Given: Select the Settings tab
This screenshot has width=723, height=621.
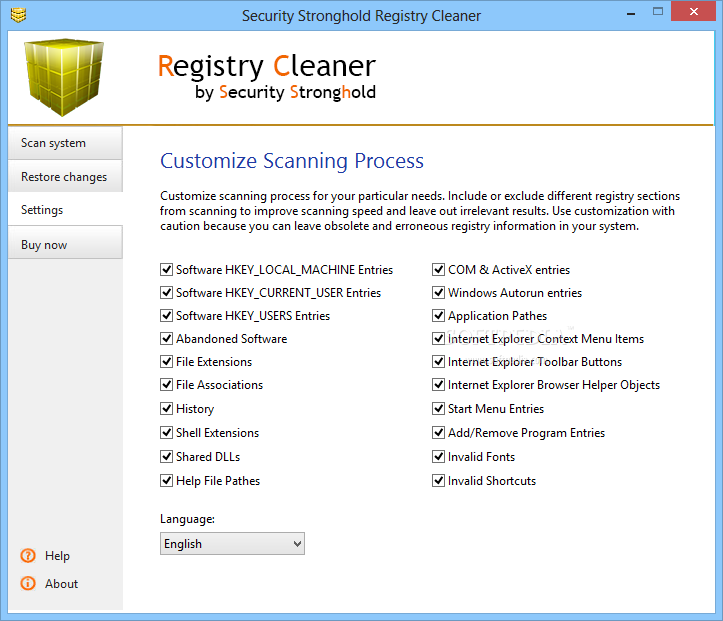Looking at the screenshot, I should point(65,210).
